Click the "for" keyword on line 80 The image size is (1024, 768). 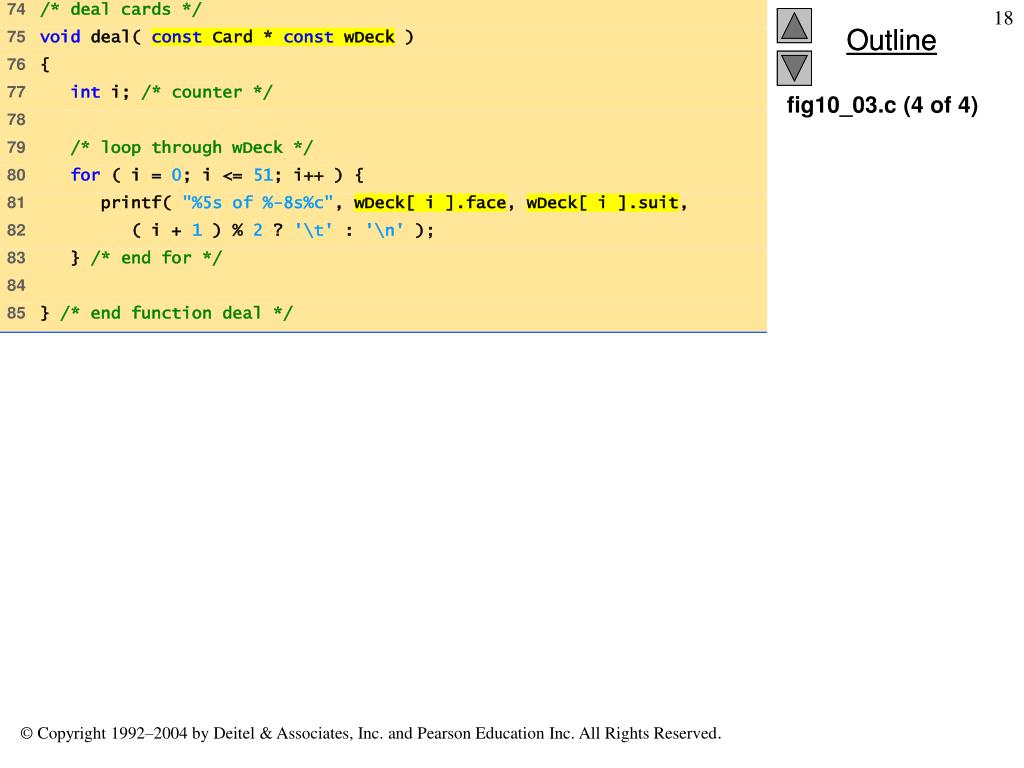tap(86, 175)
